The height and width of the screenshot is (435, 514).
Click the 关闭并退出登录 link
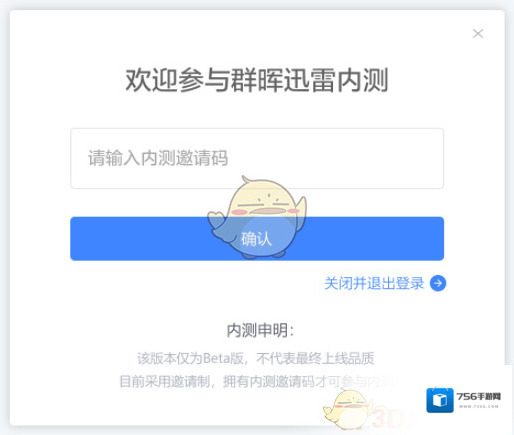pyautogui.click(x=374, y=283)
